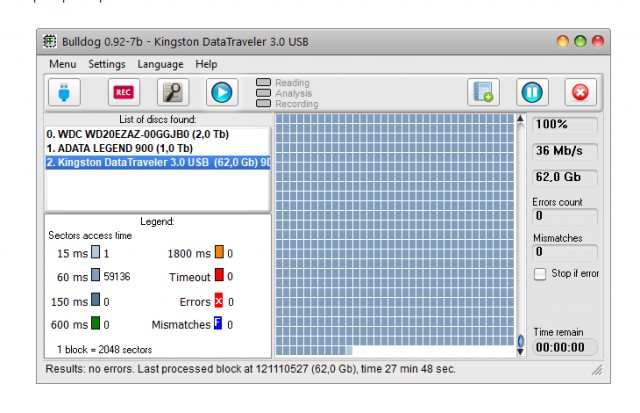The width and height of the screenshot is (640, 413).
Task: Click the results status bar message
Action: [250, 369]
